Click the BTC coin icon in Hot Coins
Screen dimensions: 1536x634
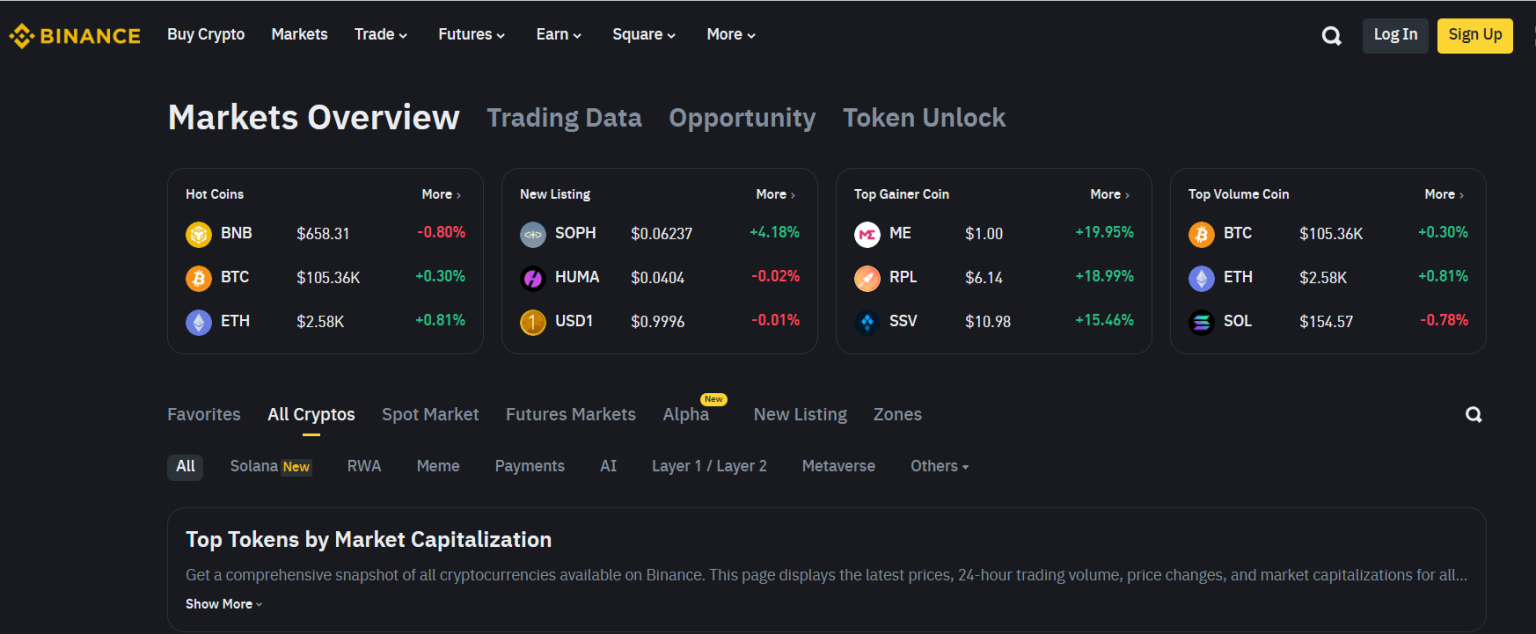click(198, 278)
